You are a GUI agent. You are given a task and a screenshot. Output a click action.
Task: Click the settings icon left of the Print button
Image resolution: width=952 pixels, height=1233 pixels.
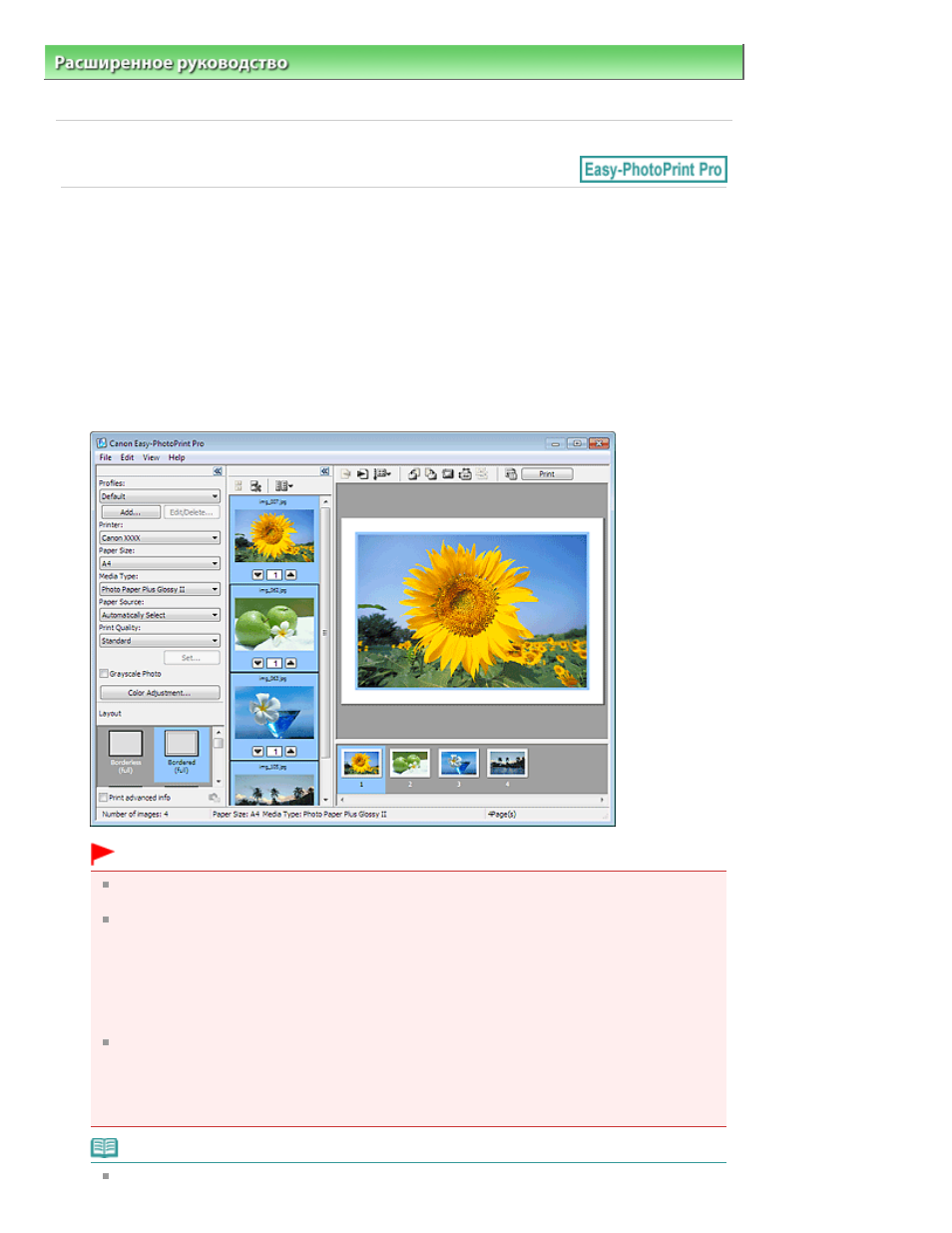pyautogui.click(x=511, y=474)
